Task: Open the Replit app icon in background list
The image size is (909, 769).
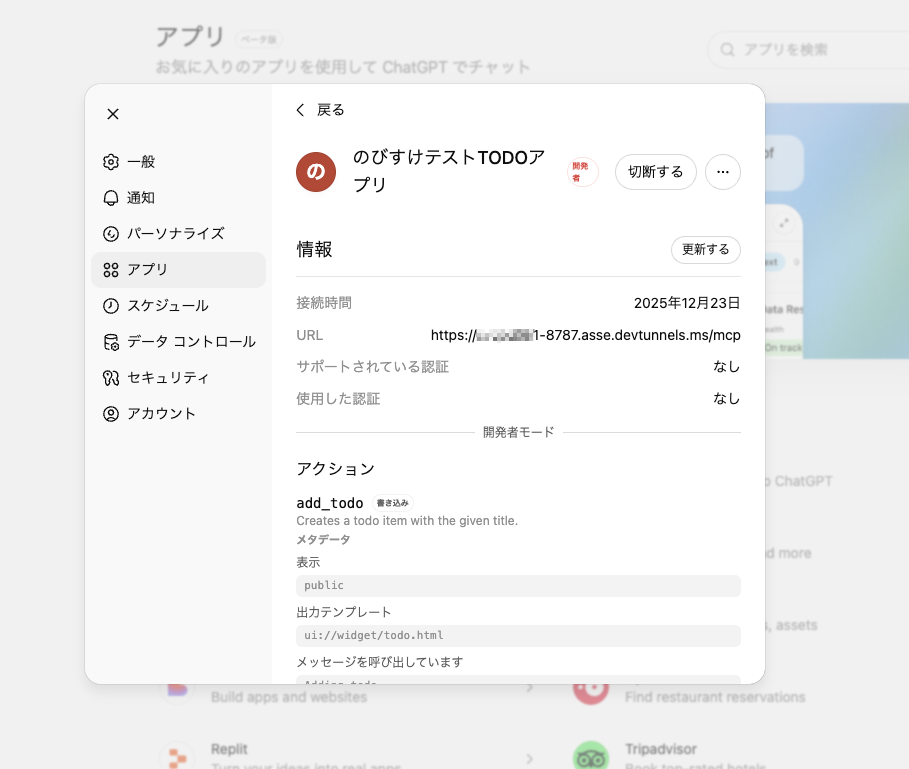Action: pos(177,756)
